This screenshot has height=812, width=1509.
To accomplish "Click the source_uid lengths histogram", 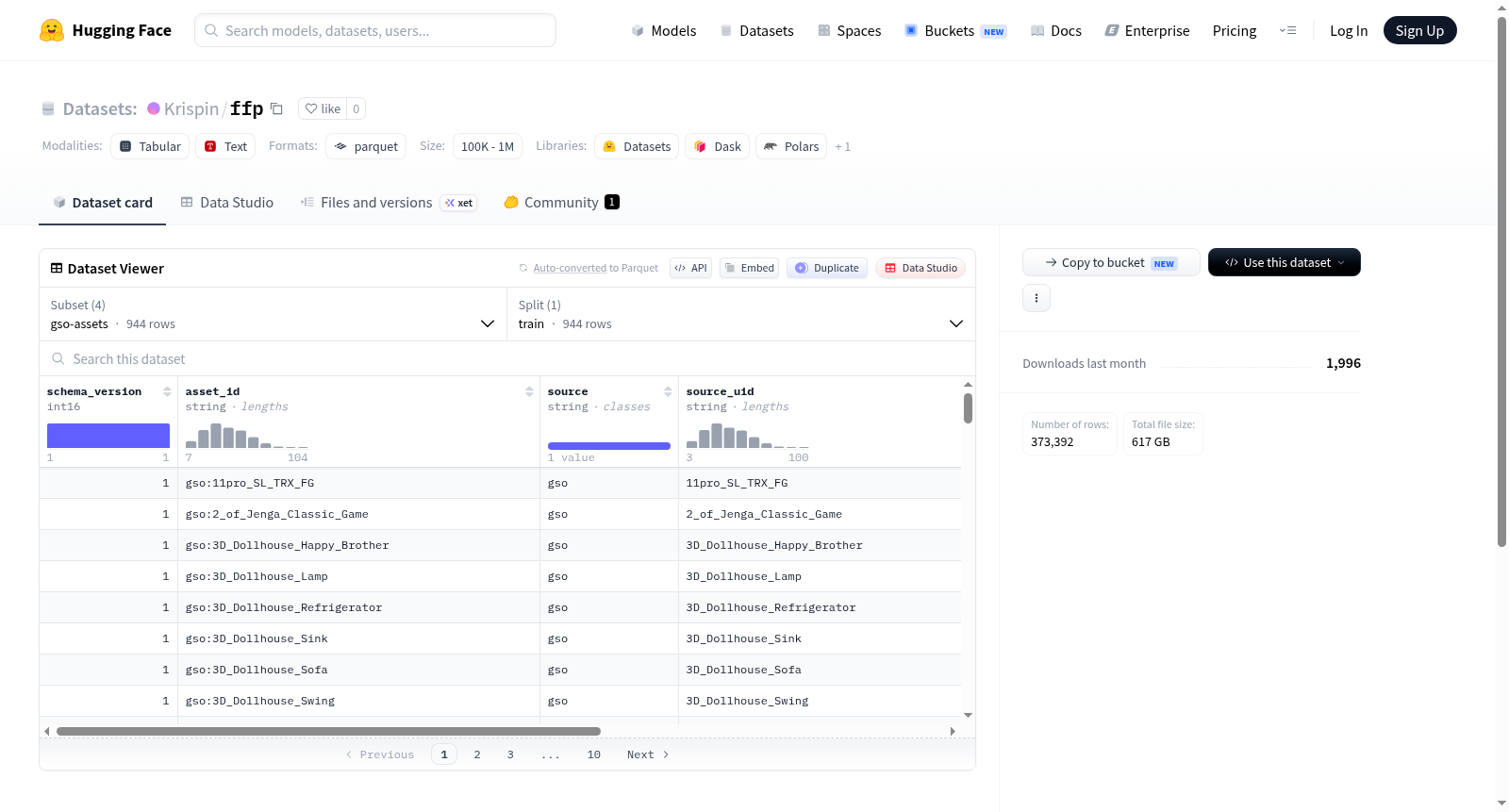I will 748,436.
